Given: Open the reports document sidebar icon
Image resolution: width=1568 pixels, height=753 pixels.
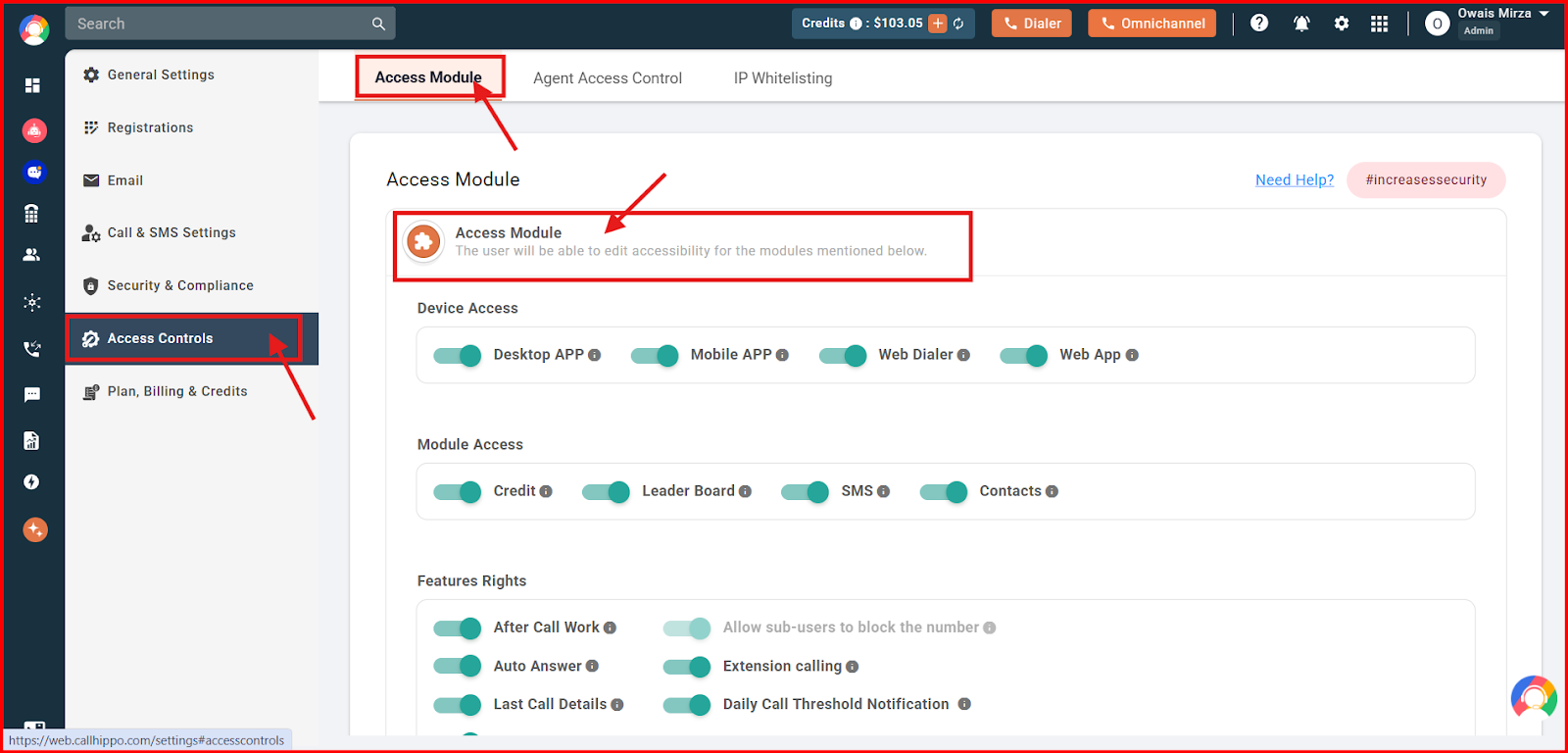Looking at the screenshot, I should point(31,440).
